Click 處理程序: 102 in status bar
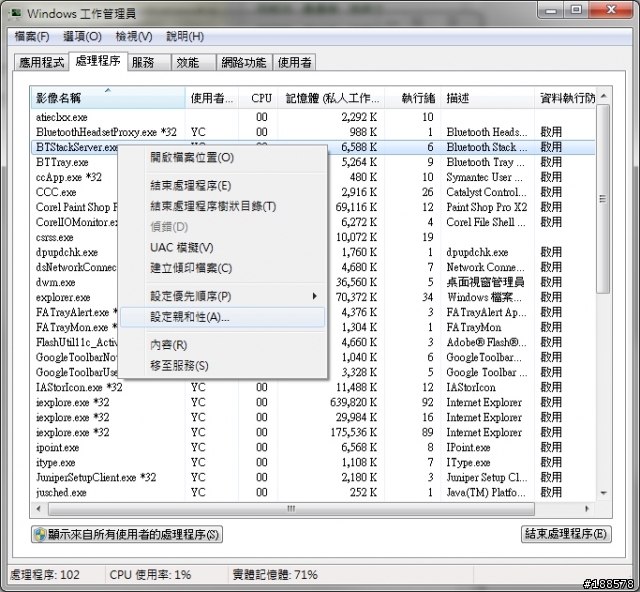Viewport: 640px width, 592px height. [44, 575]
